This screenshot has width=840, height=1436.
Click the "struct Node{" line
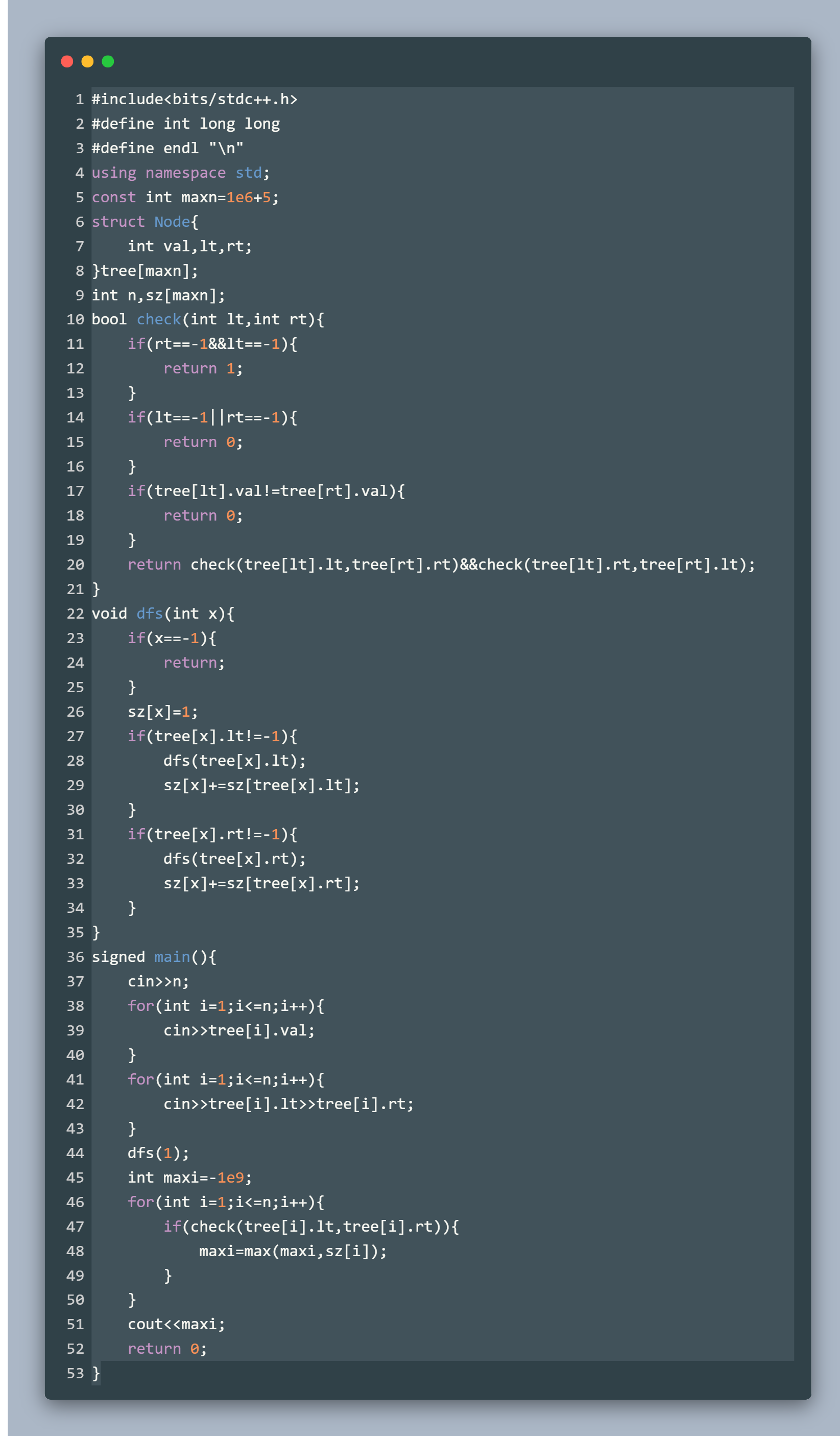pyautogui.click(x=145, y=222)
